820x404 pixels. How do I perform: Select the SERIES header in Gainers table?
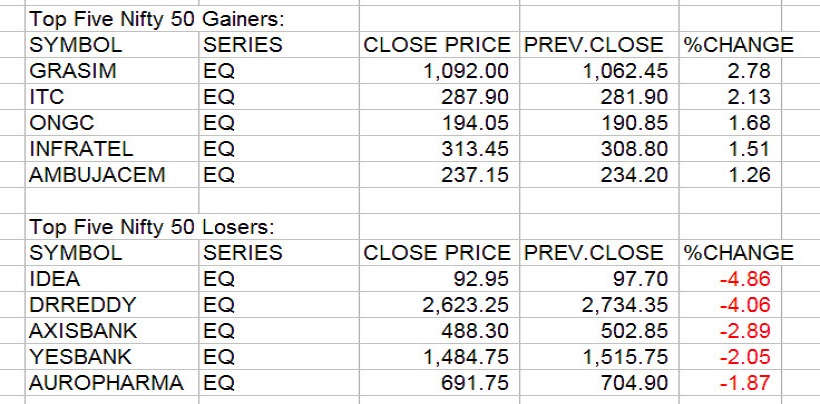pos(242,45)
